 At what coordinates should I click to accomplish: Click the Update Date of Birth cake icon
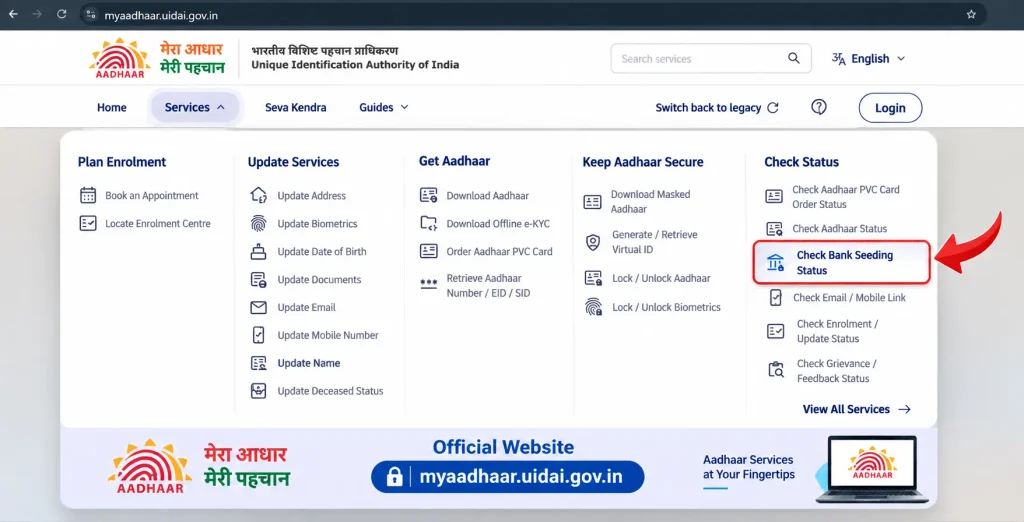pos(259,252)
